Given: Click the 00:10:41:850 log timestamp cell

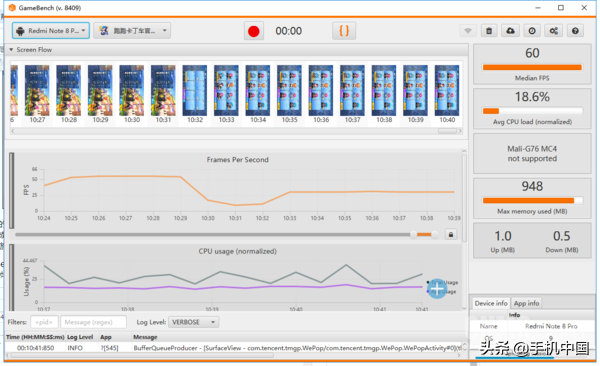Looking at the screenshot, I should pos(36,348).
